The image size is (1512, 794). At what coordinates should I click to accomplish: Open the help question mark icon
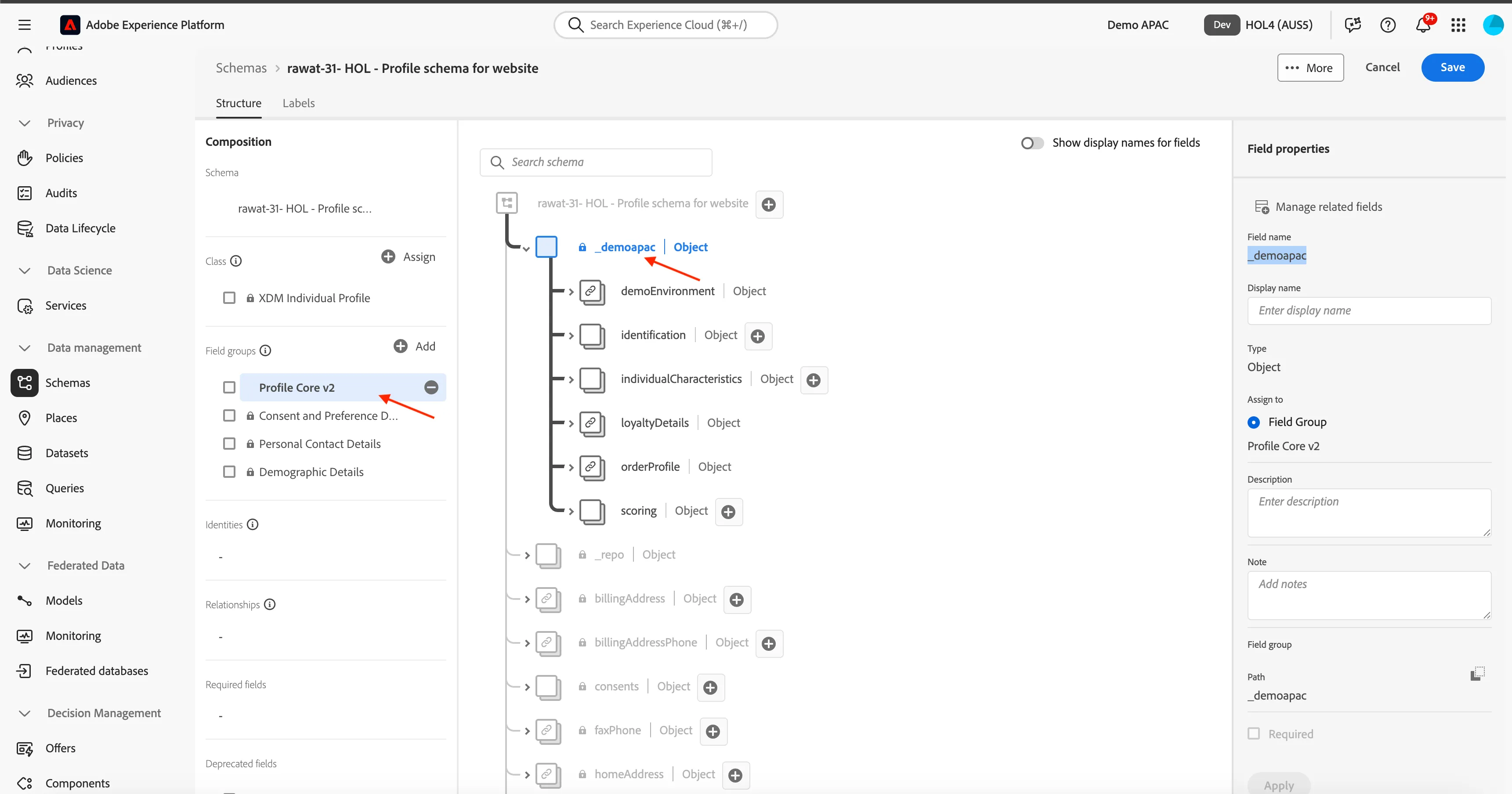point(1388,25)
